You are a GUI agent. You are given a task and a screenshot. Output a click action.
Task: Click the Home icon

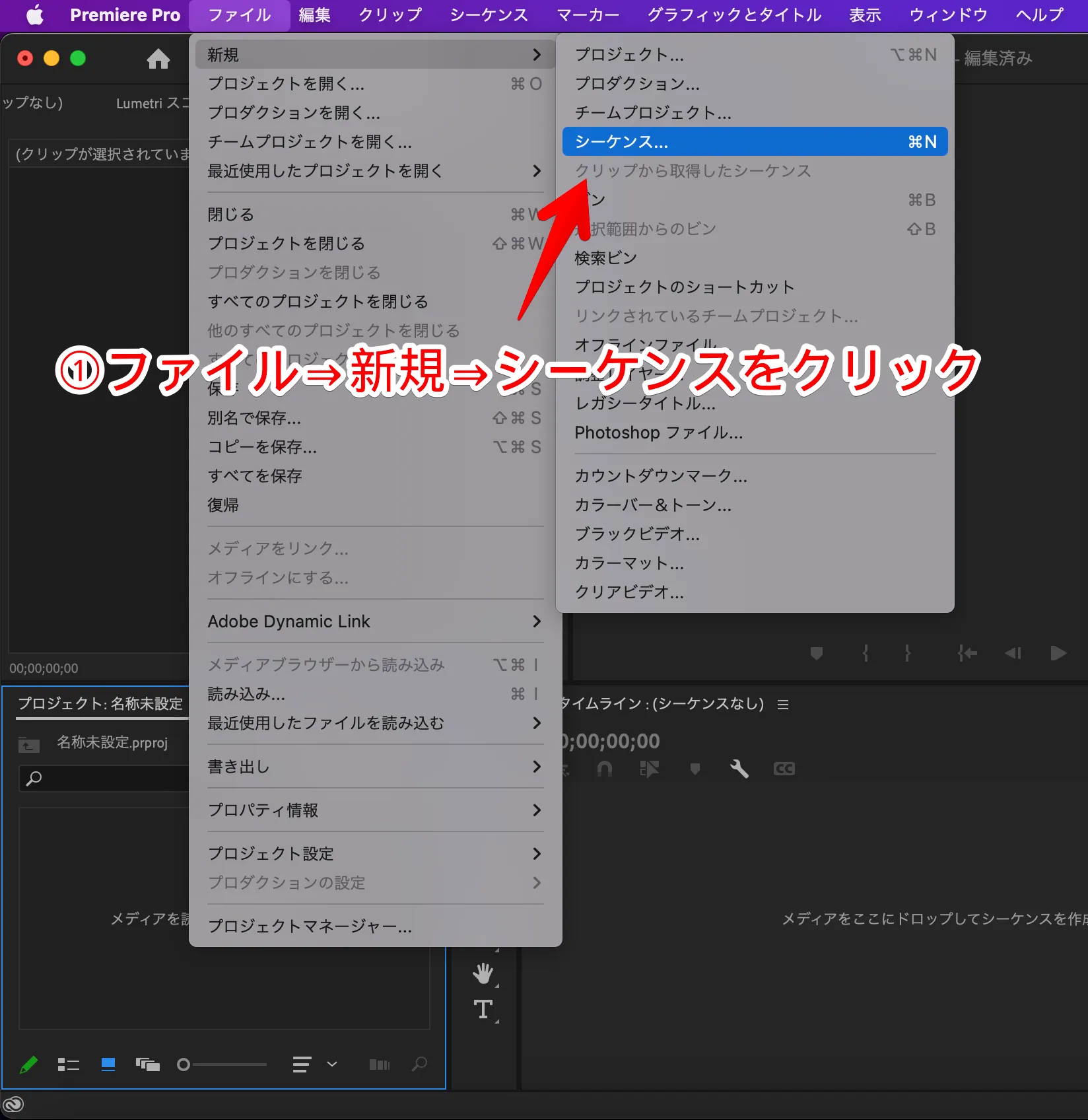[158, 59]
